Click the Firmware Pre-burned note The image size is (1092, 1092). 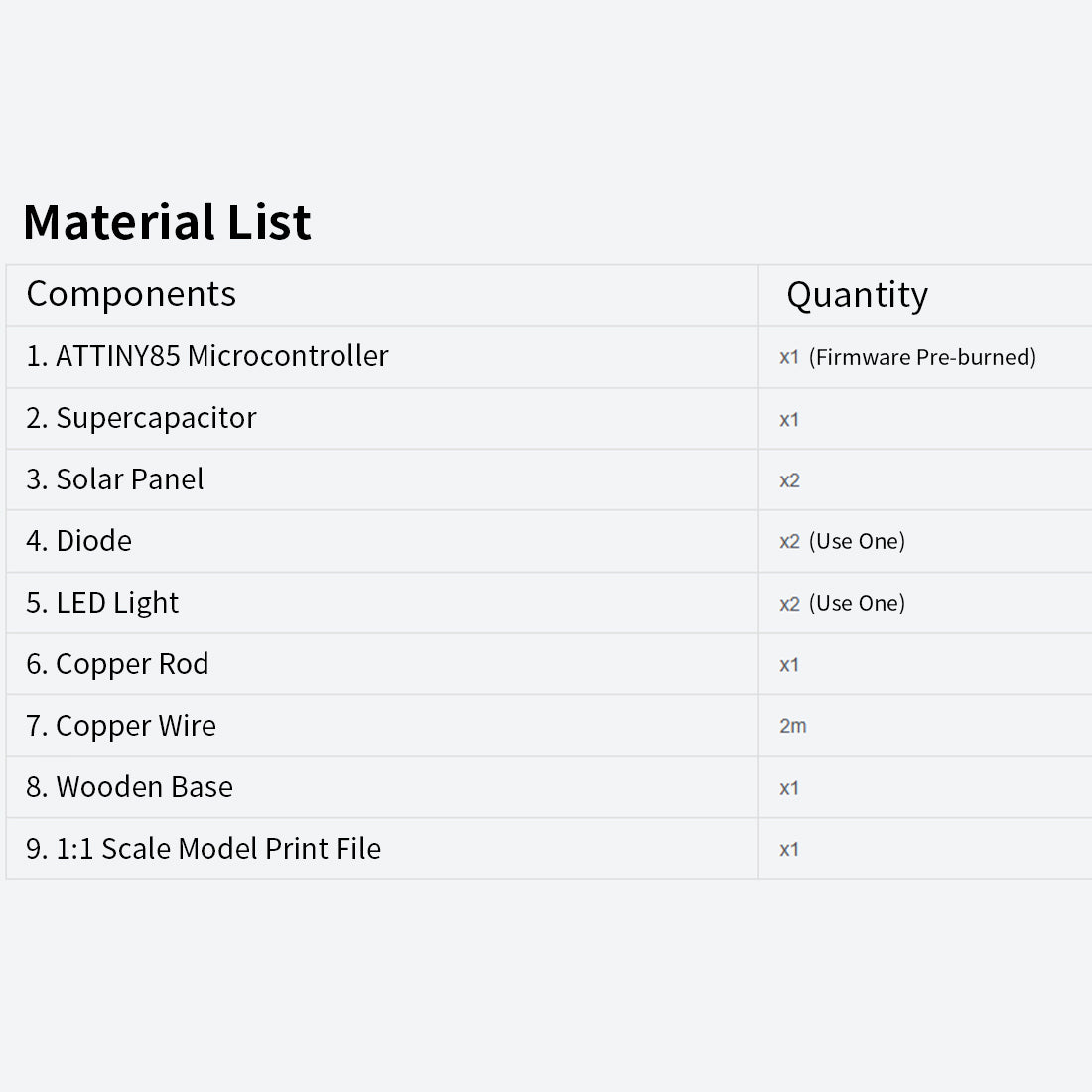(922, 357)
